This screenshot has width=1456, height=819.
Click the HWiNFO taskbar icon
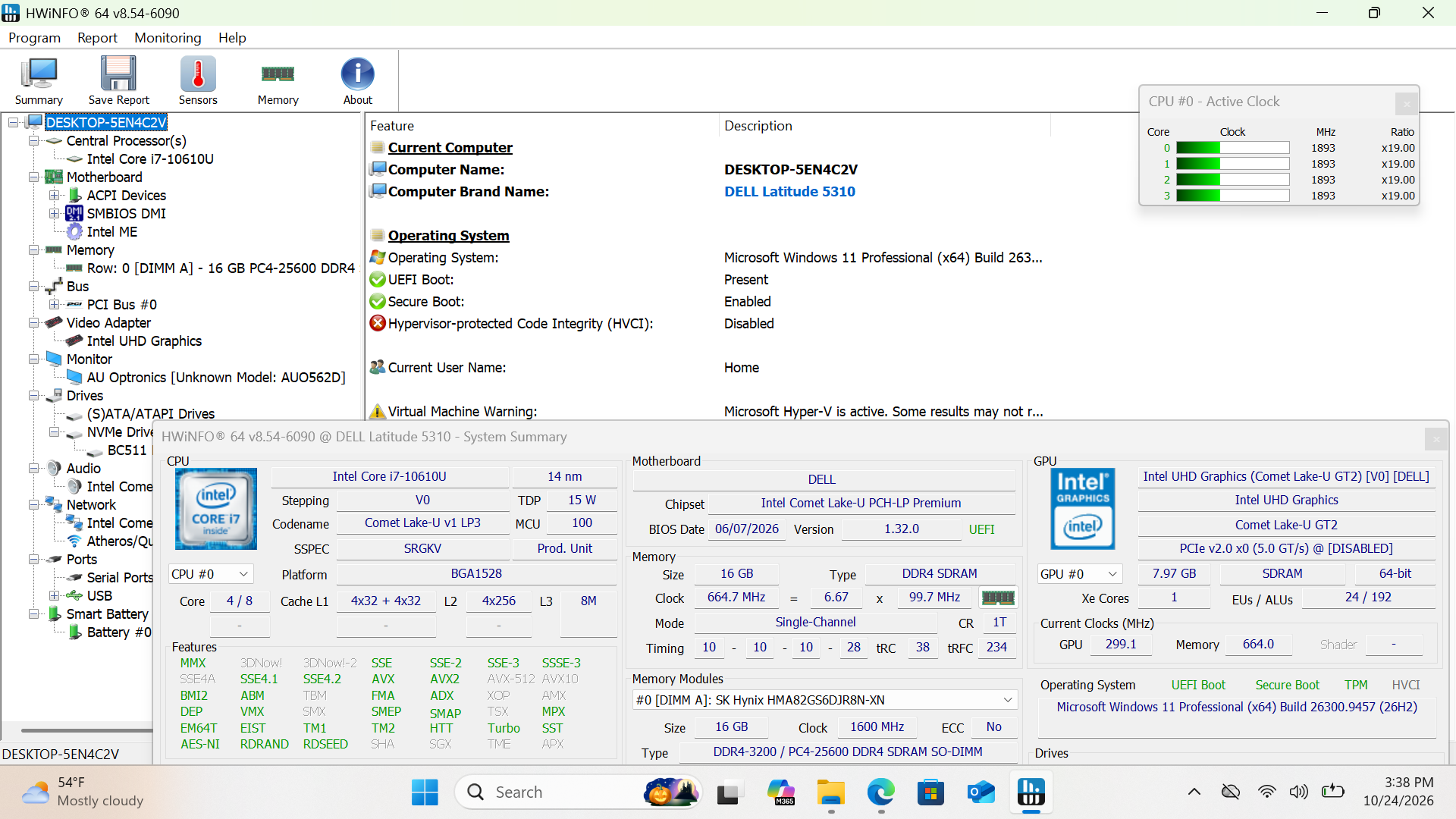click(1031, 792)
